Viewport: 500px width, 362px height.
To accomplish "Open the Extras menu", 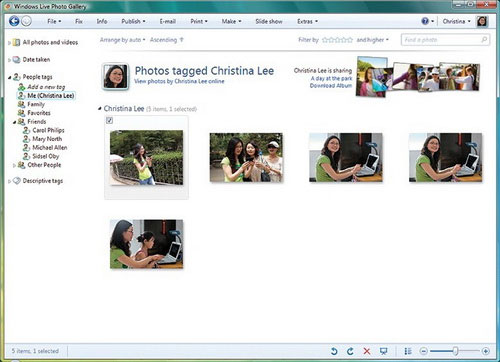I will [x=307, y=21].
